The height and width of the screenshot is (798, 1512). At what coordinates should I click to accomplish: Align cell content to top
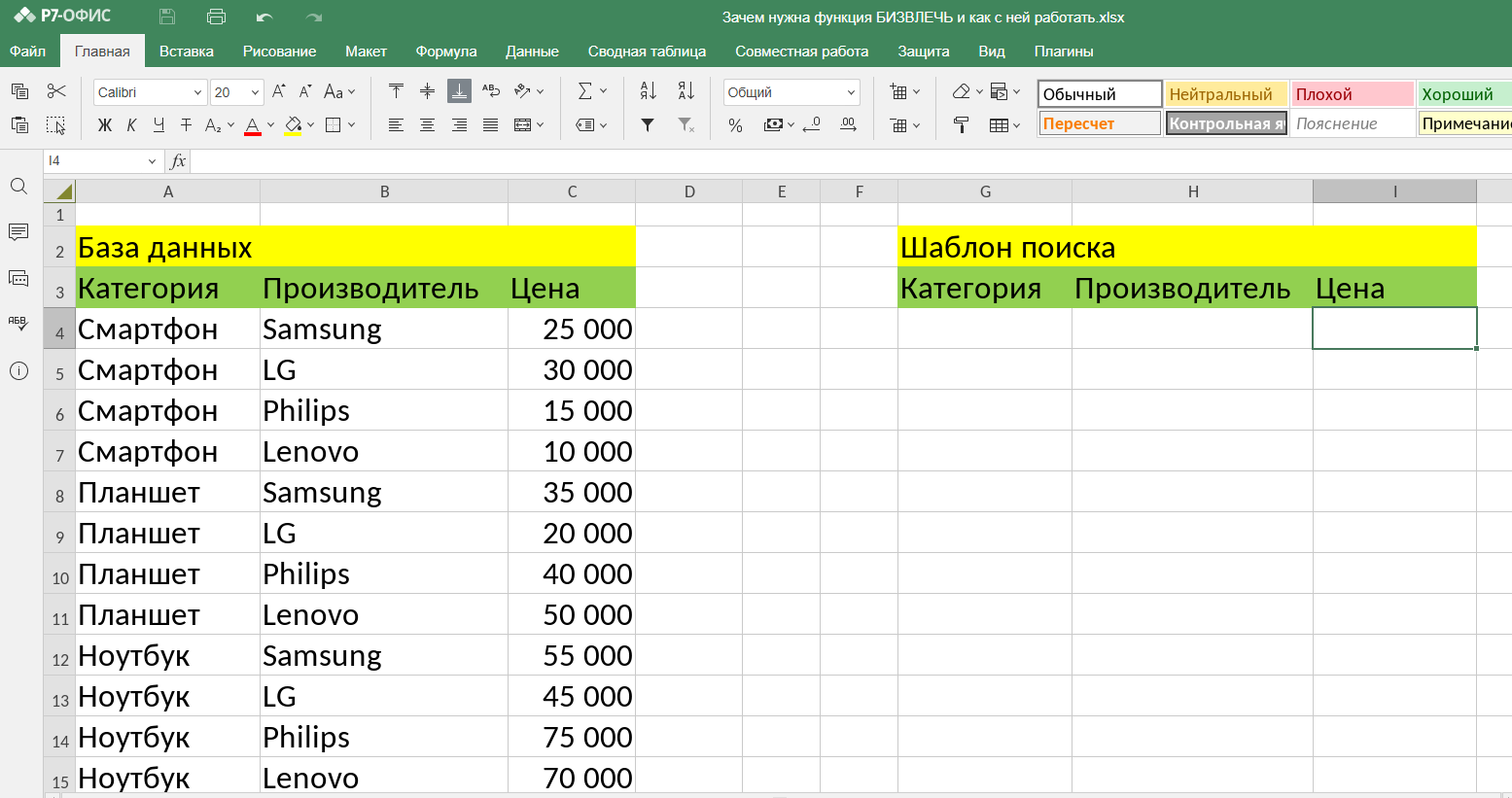(396, 91)
